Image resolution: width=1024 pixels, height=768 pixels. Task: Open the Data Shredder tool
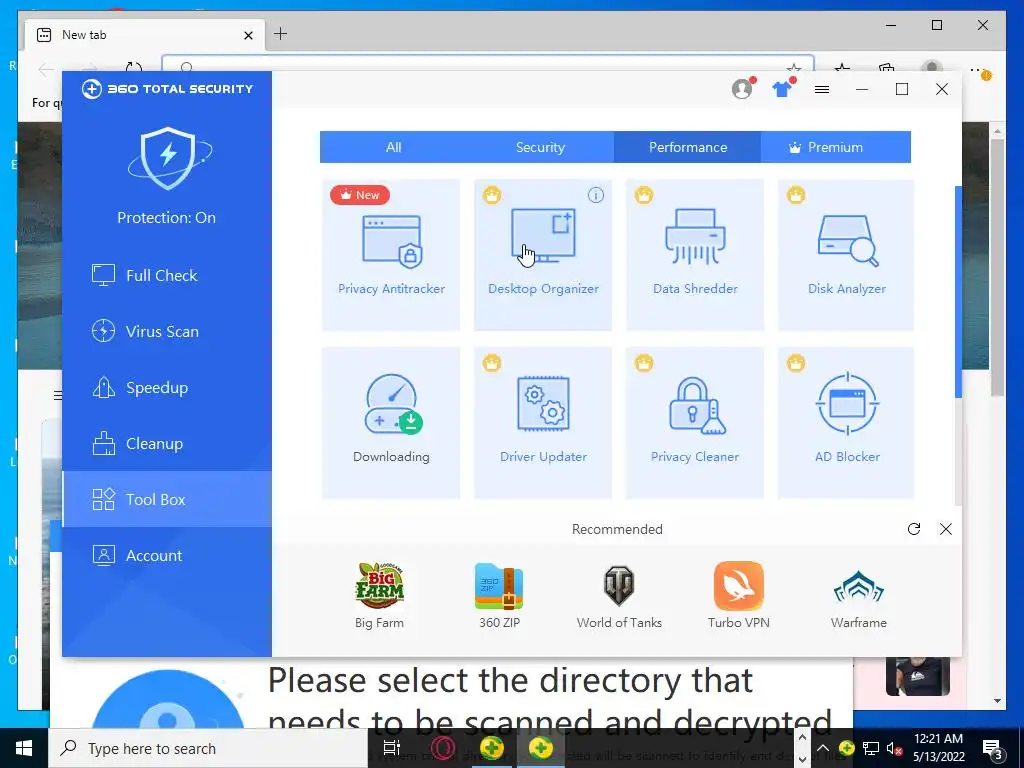[695, 255]
